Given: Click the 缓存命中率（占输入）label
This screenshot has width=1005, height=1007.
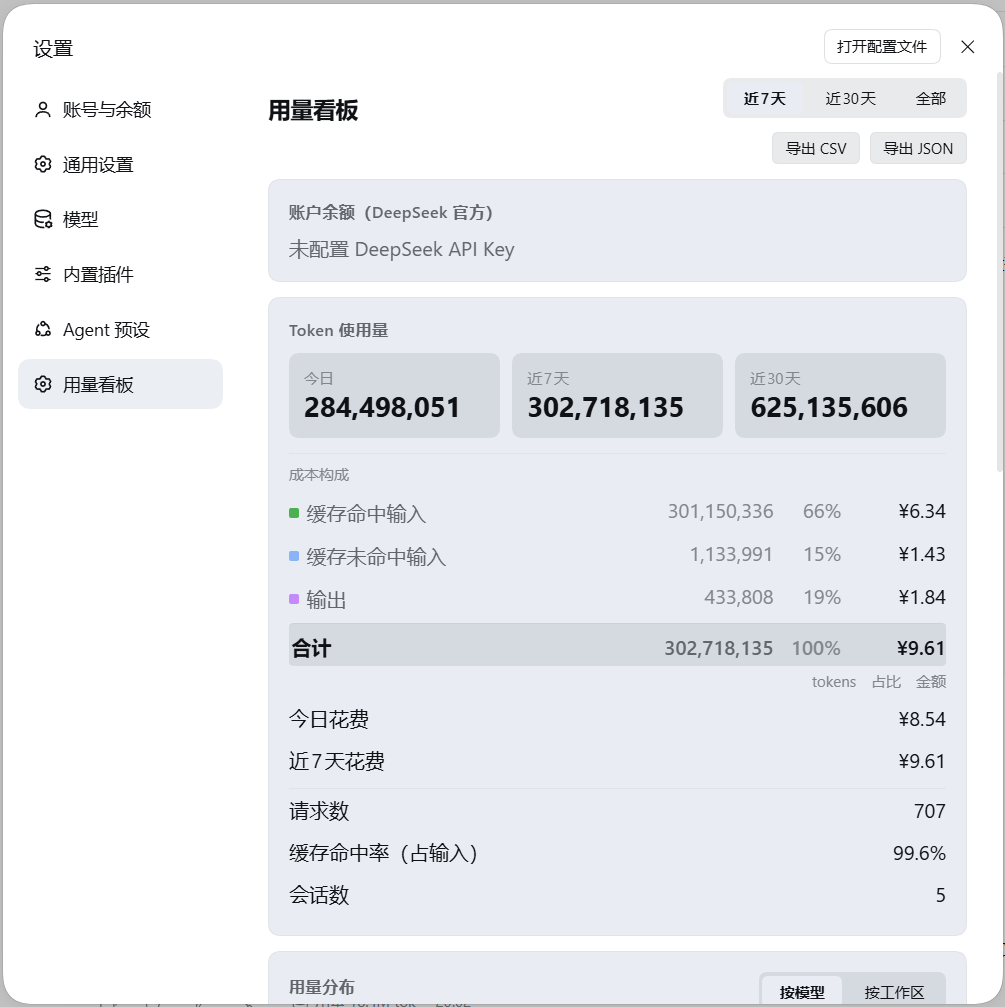Looking at the screenshot, I should pyautogui.click(x=383, y=854).
